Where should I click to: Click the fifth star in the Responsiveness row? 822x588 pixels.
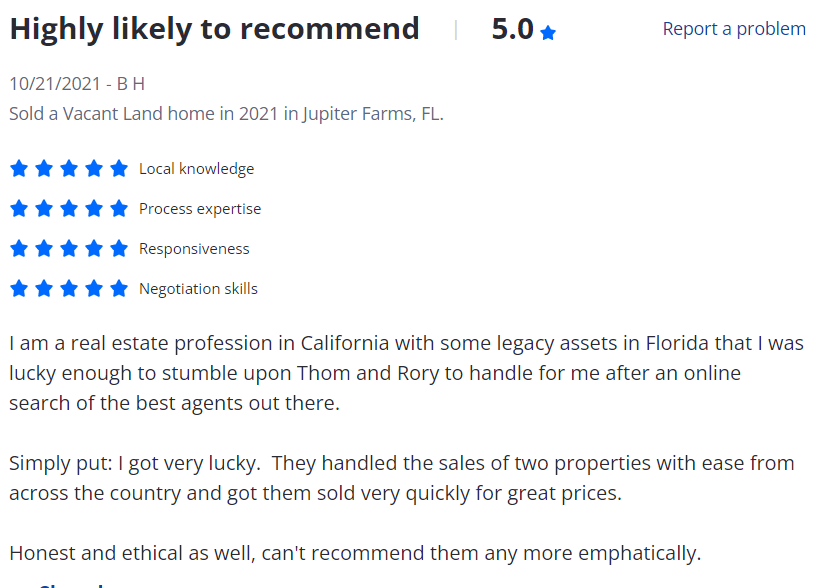click(119, 248)
